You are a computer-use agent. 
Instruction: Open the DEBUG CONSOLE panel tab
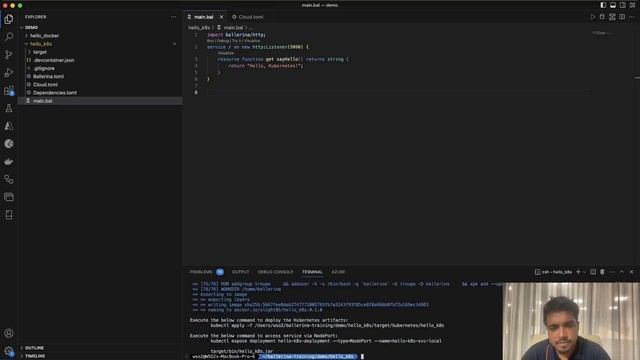[275, 272]
